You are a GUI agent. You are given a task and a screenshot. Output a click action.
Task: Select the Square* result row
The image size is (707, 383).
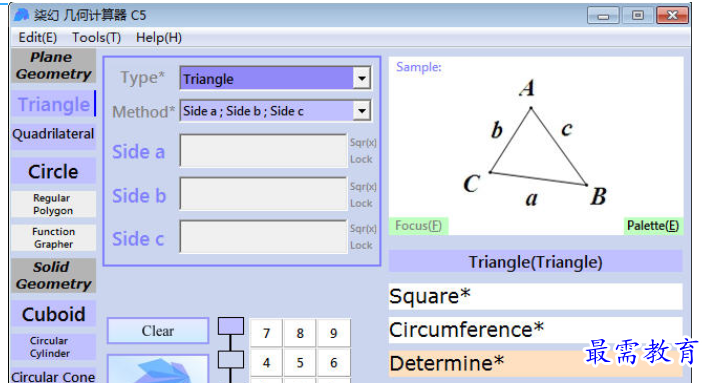(x=536, y=296)
